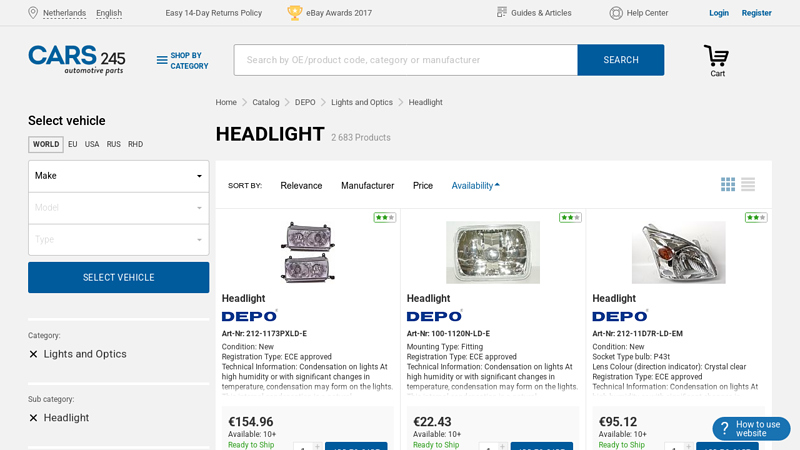The height and width of the screenshot is (450, 800).
Task: Open the dual headlight product thumbnail
Action: (x=308, y=252)
